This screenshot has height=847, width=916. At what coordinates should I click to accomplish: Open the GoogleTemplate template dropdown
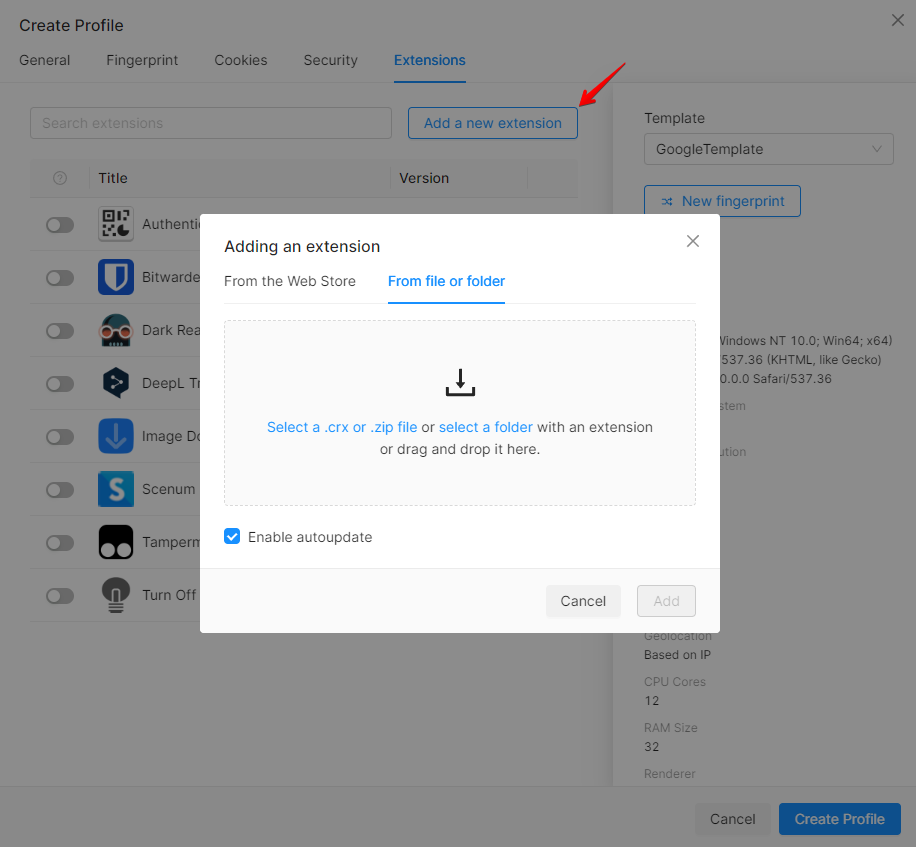[x=768, y=149]
